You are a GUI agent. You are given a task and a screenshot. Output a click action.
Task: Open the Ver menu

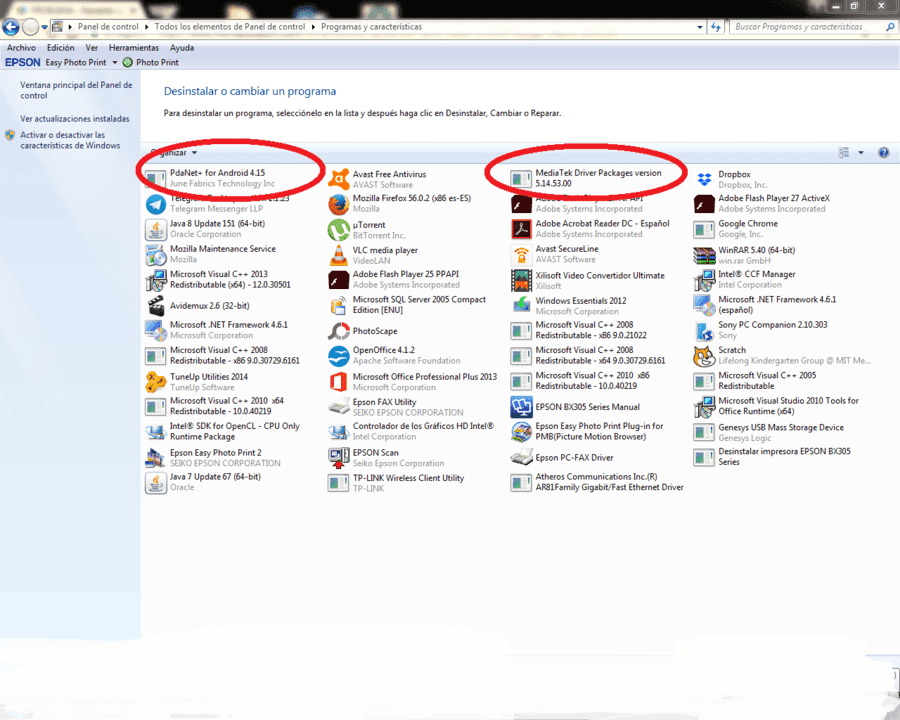[92, 48]
